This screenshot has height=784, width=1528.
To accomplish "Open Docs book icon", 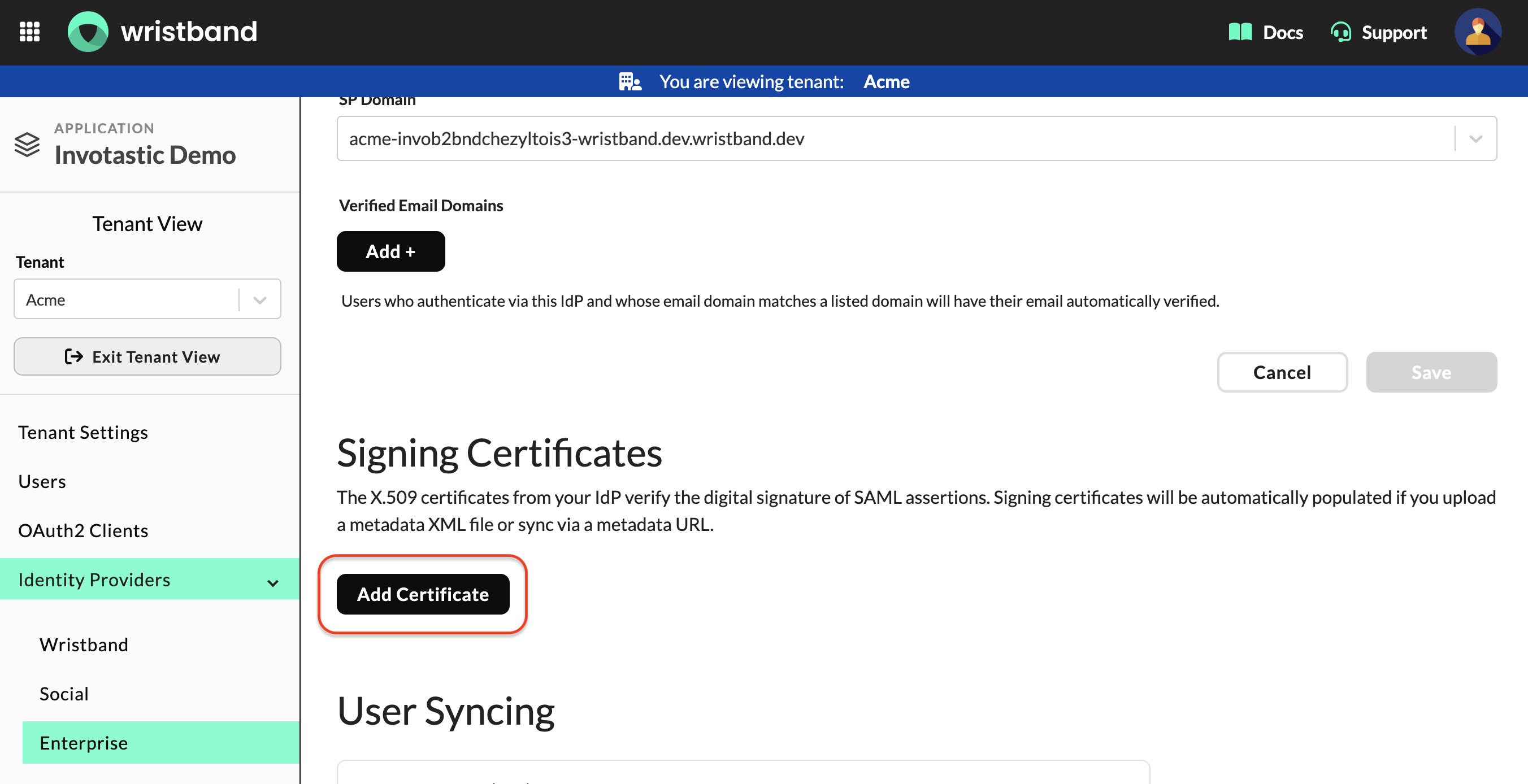I will click(1240, 32).
